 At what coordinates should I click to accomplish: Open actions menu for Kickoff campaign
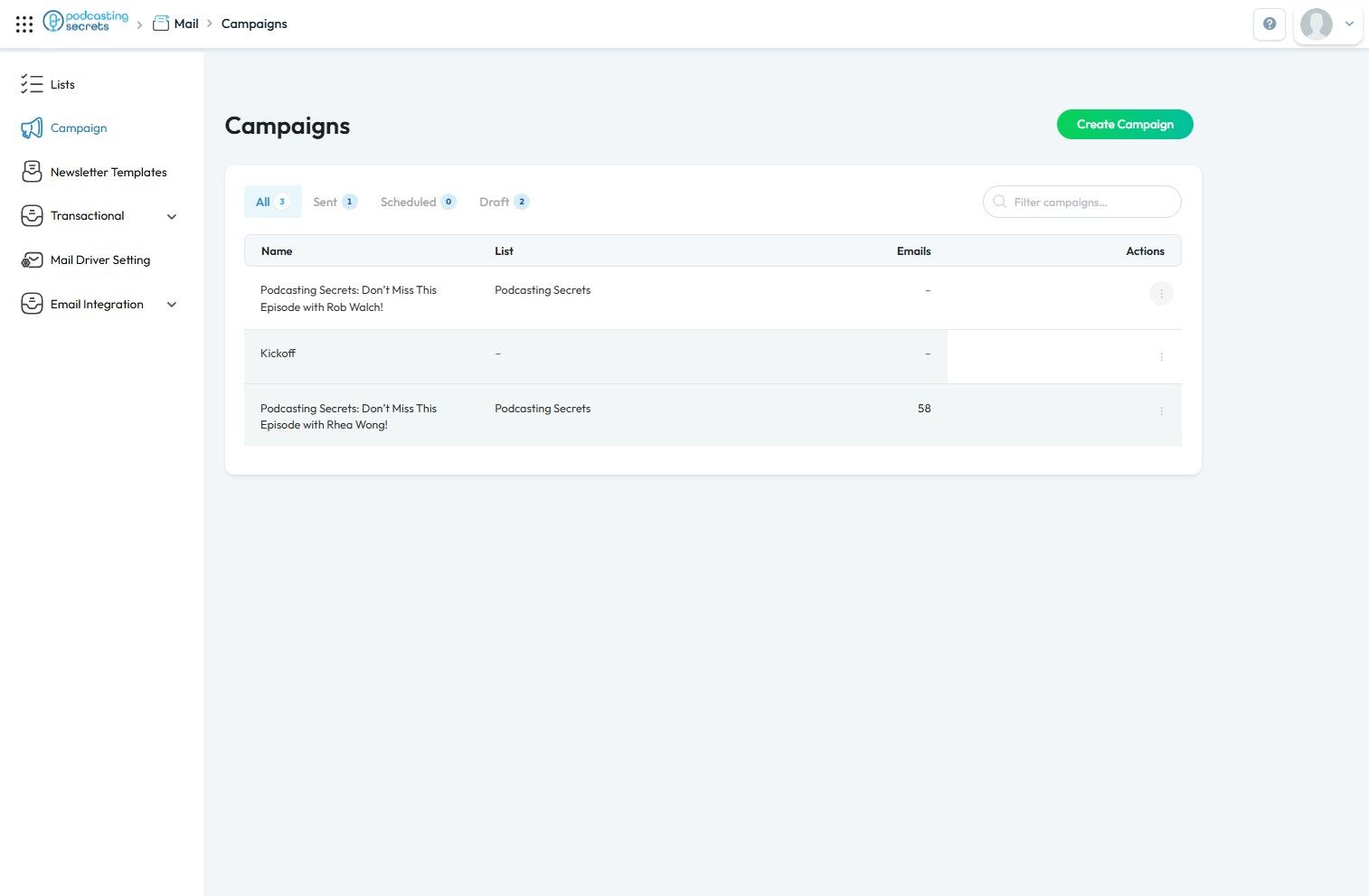pos(1161,357)
